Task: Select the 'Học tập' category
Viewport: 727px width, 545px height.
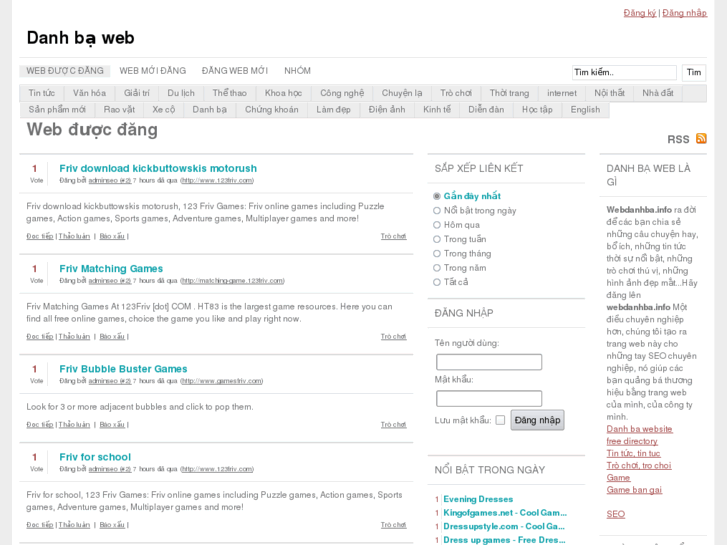Action: [x=537, y=109]
